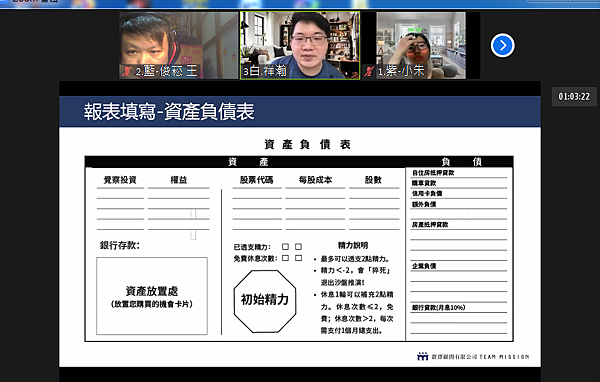Click the 自住房抵押貸款 liability row

(x=459, y=173)
